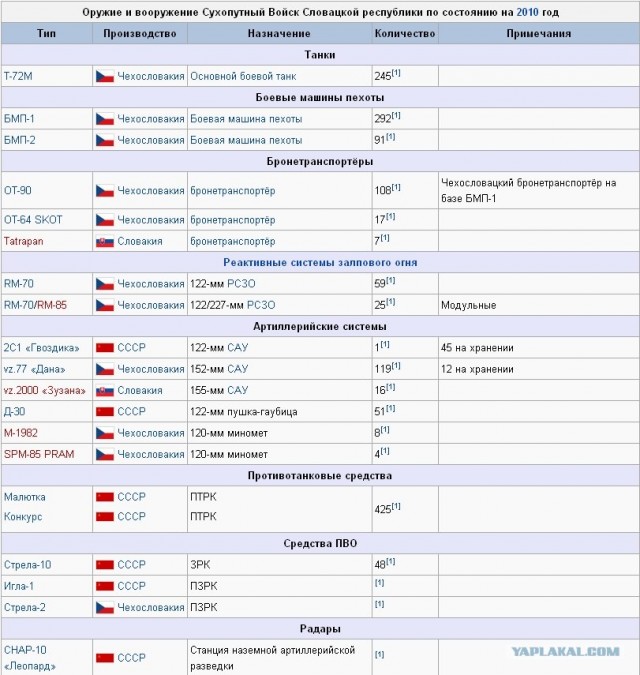
Task: Click the flag in the M-1982 row
Action: (x=105, y=433)
